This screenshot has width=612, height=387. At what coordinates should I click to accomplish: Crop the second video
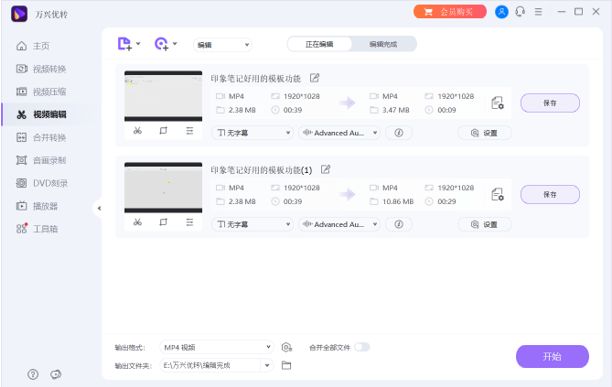[164, 222]
